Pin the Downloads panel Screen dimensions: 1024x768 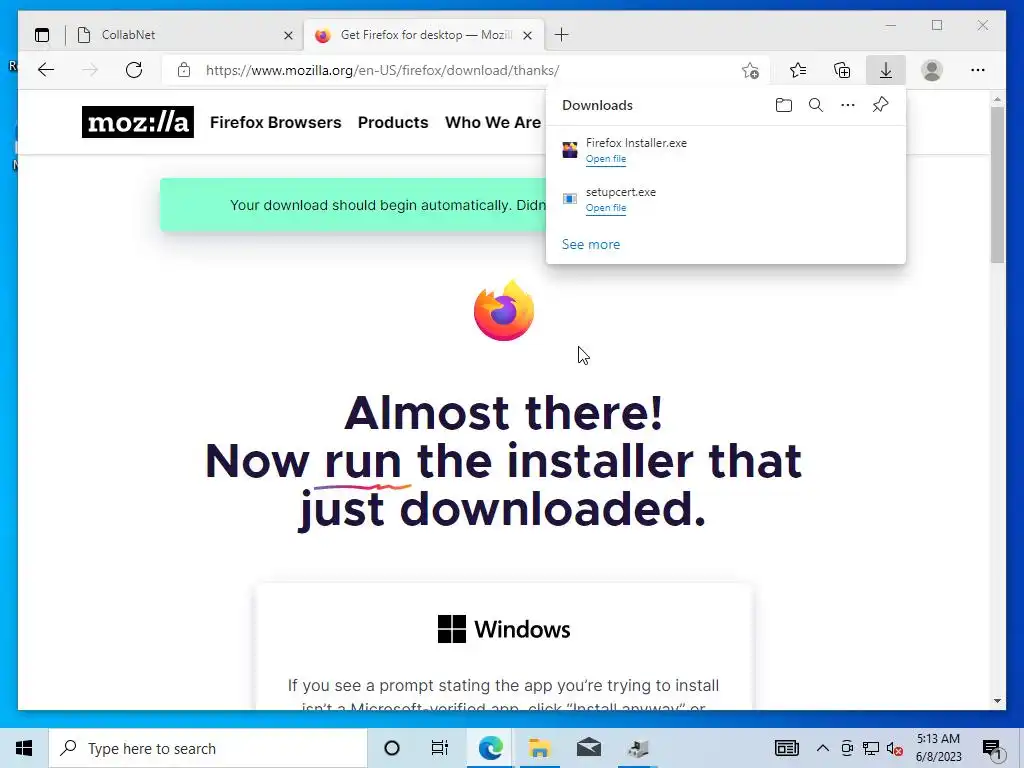pyautogui.click(x=880, y=105)
